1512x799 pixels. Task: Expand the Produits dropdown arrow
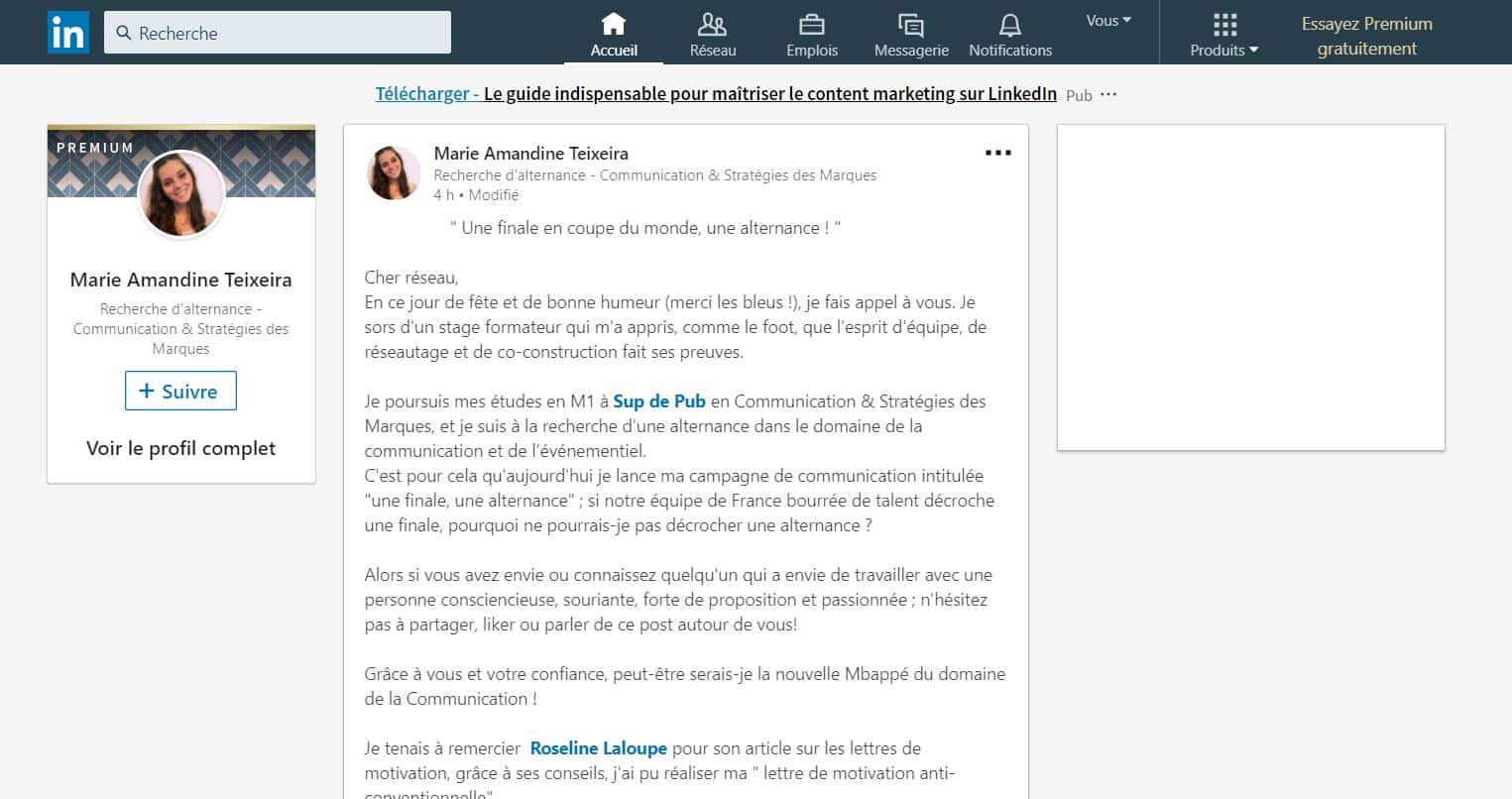[x=1253, y=51]
